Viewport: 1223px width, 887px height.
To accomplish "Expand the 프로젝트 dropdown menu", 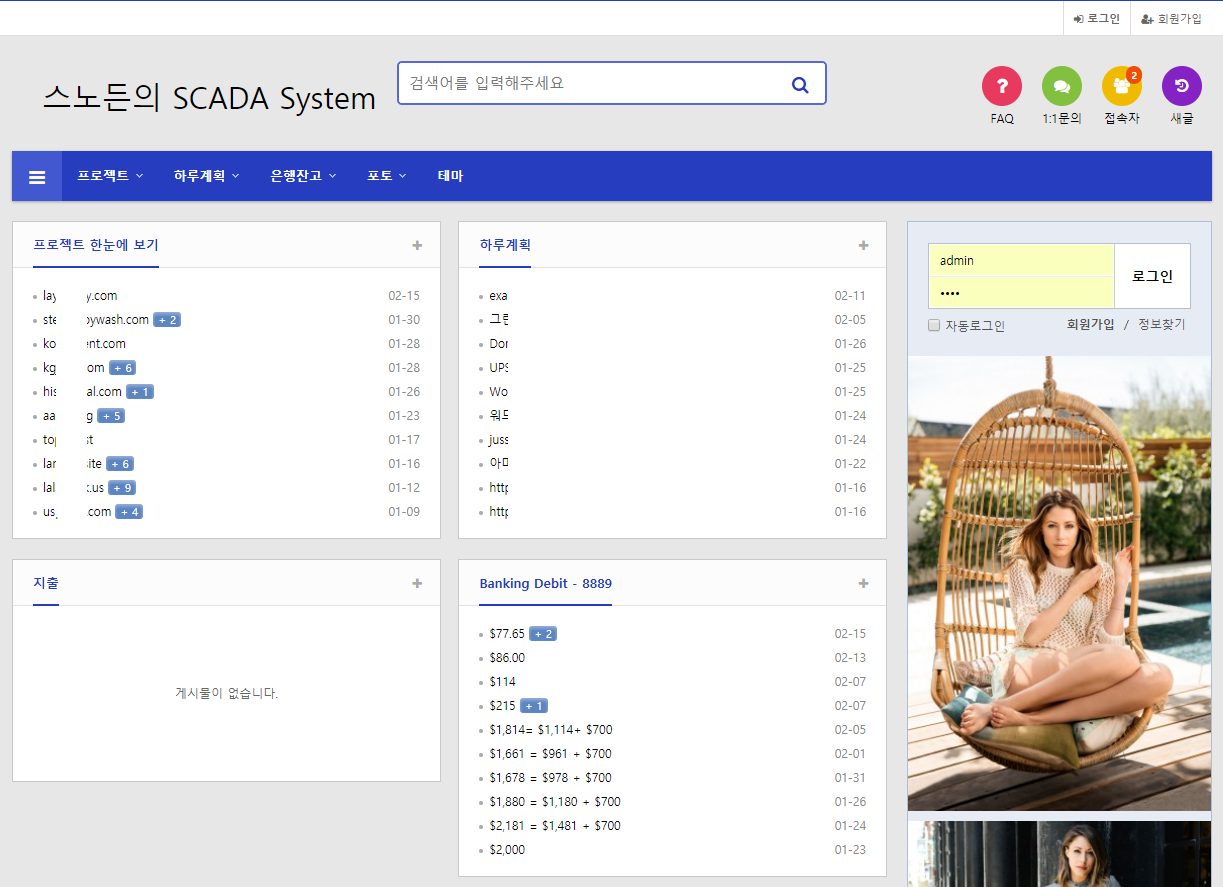I will (x=109, y=176).
